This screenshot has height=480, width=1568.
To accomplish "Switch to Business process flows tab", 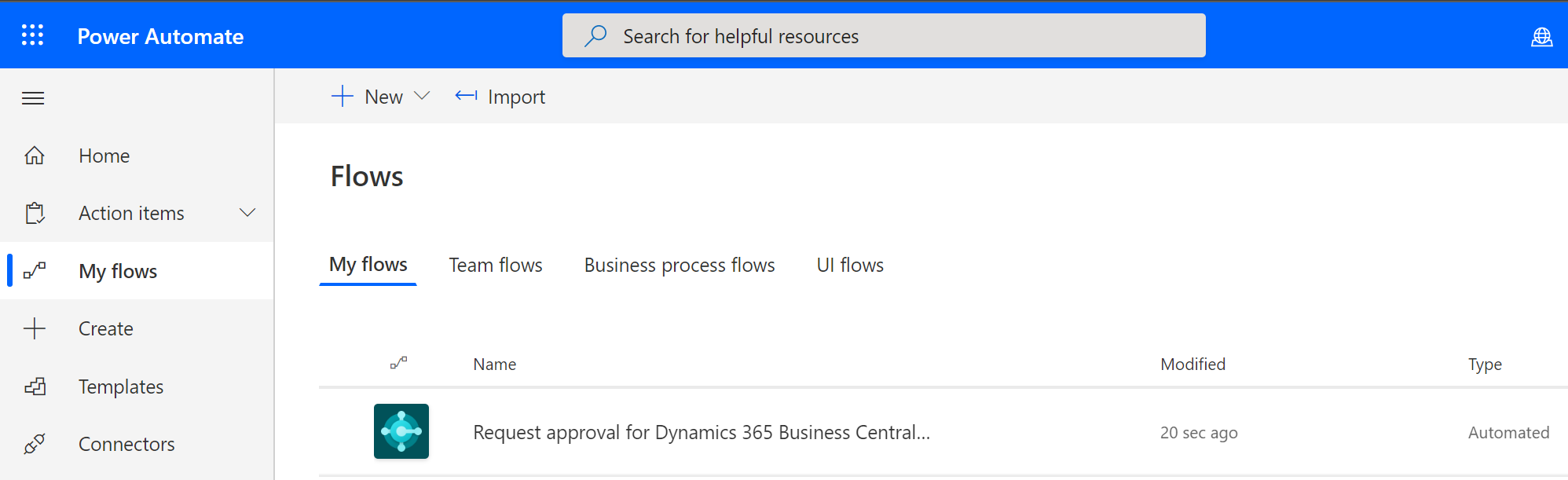I will (x=680, y=265).
